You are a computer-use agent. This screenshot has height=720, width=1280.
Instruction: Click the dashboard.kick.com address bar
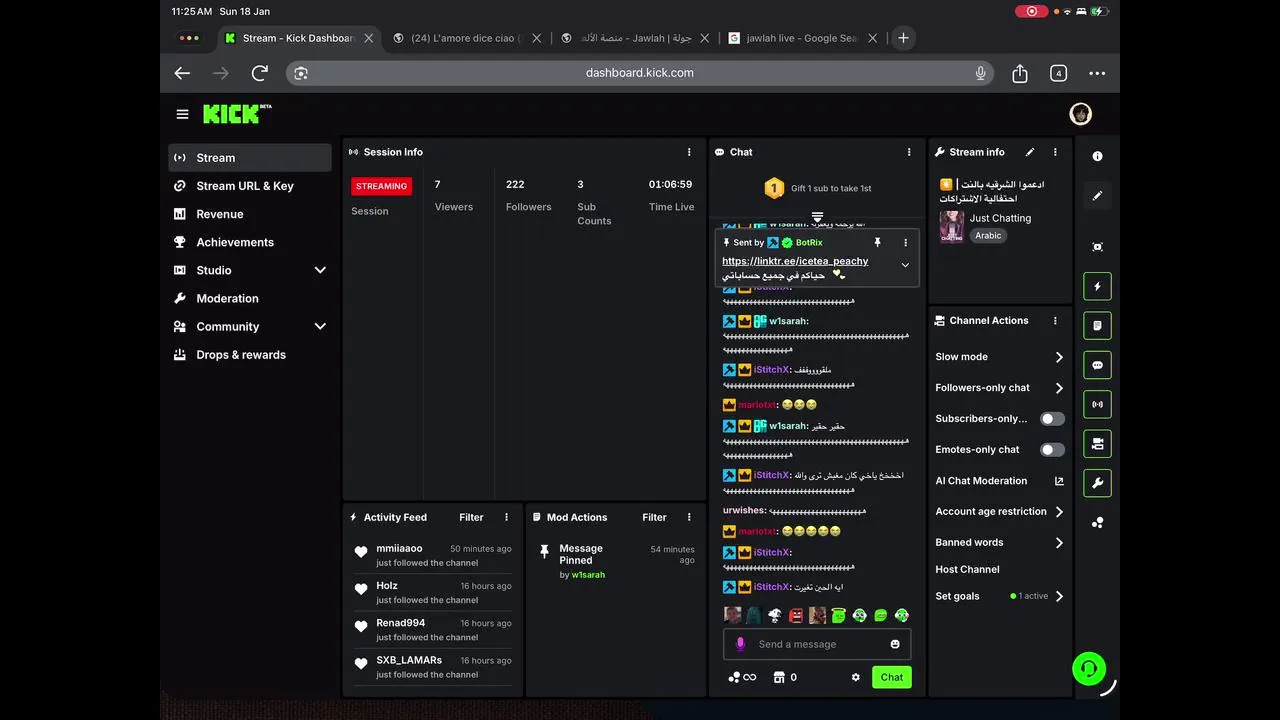640,73
